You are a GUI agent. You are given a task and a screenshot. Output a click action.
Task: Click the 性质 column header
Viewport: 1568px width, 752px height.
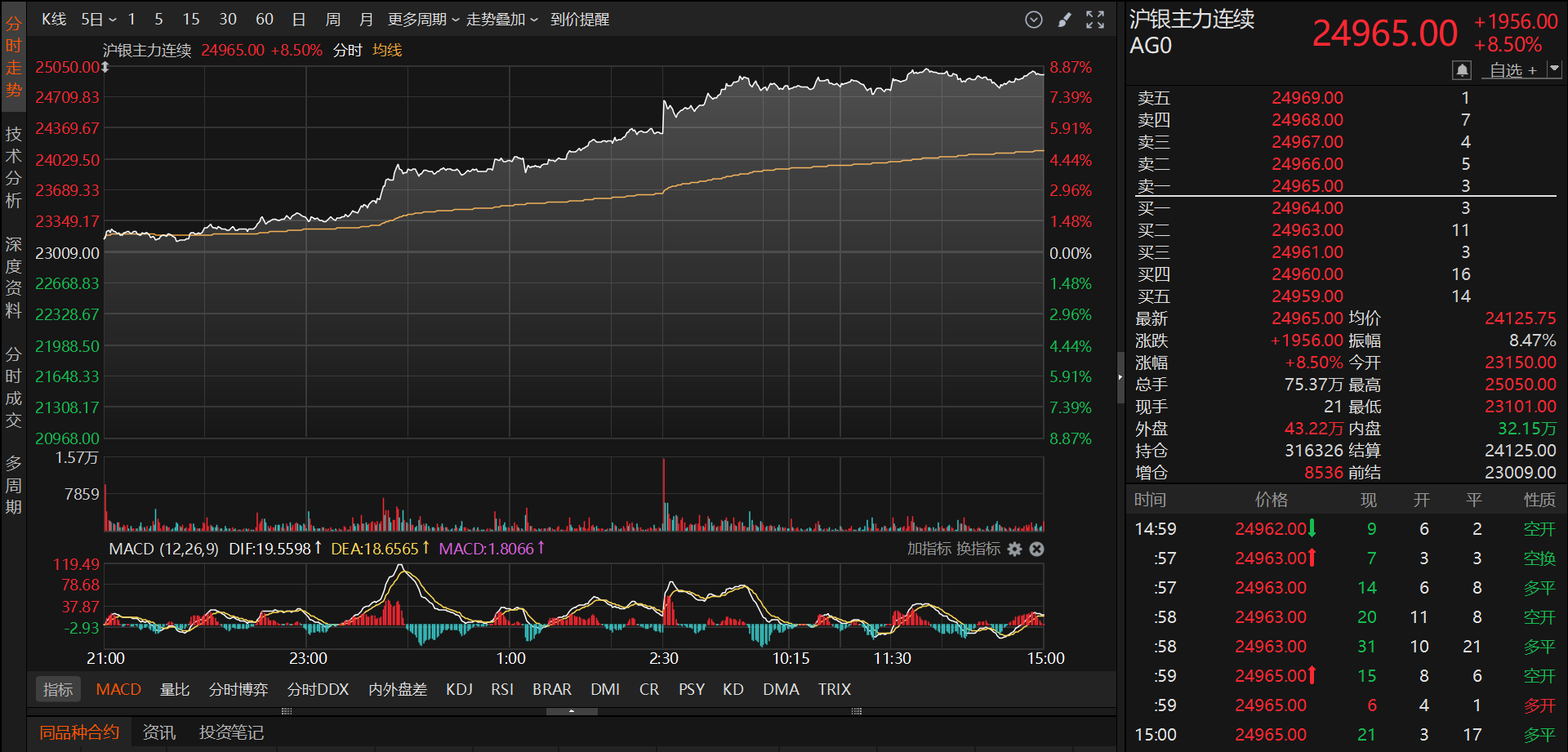point(1539,500)
